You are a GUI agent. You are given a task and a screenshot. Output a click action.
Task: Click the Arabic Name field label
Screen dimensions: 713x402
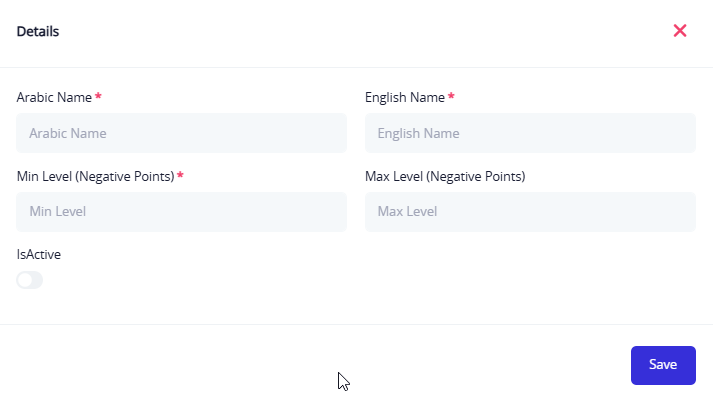(x=54, y=98)
